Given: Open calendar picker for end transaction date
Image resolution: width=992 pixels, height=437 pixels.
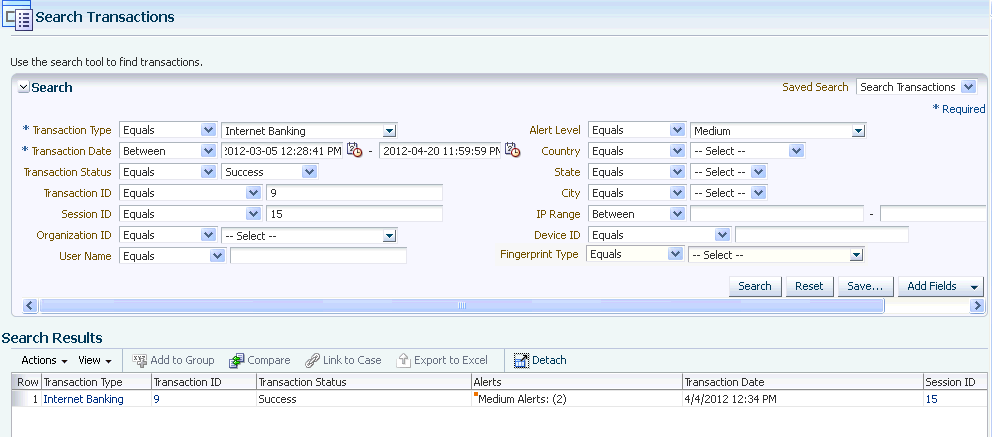Looking at the screenshot, I should (x=512, y=151).
